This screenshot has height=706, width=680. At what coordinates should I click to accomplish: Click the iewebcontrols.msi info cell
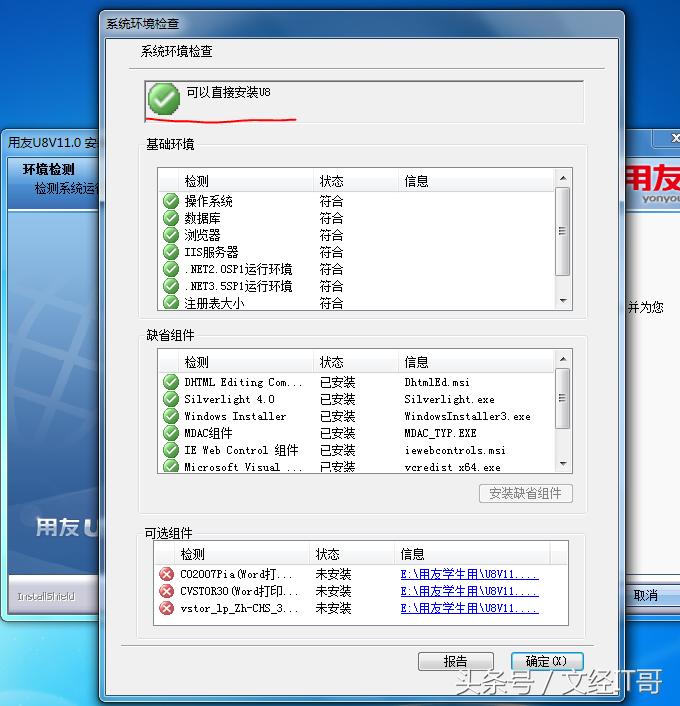click(x=455, y=450)
